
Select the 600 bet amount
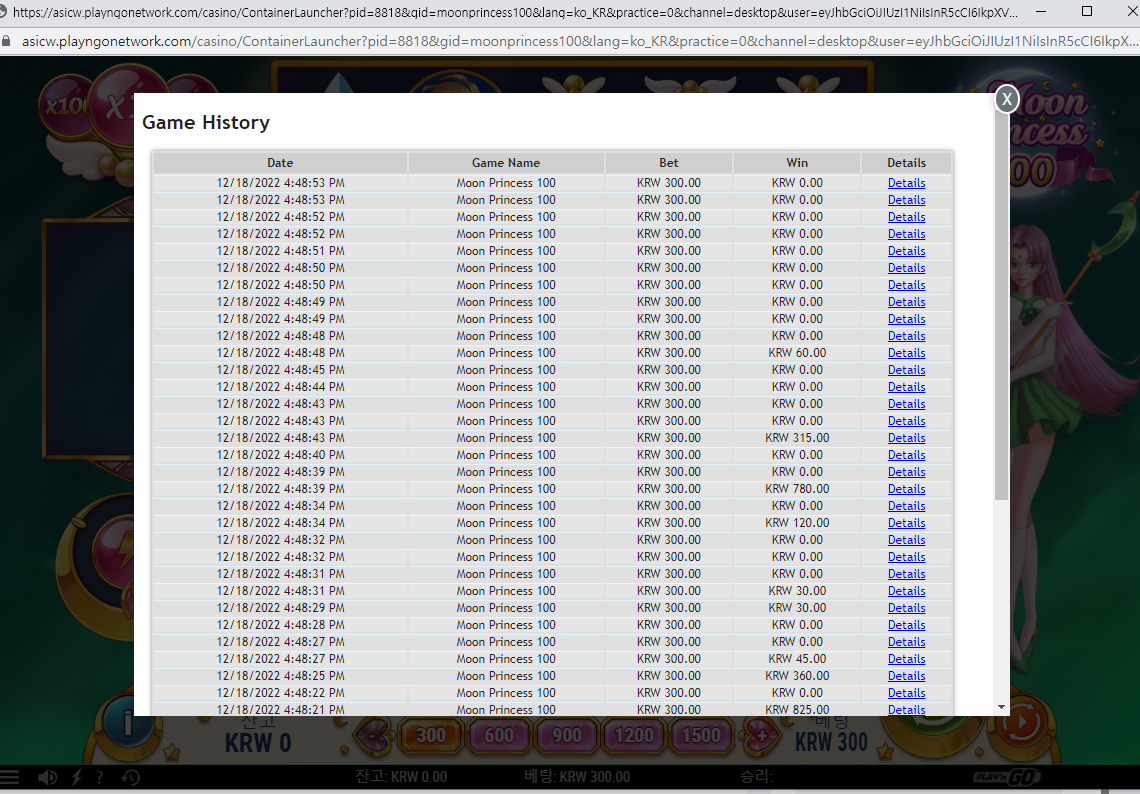tap(499, 736)
